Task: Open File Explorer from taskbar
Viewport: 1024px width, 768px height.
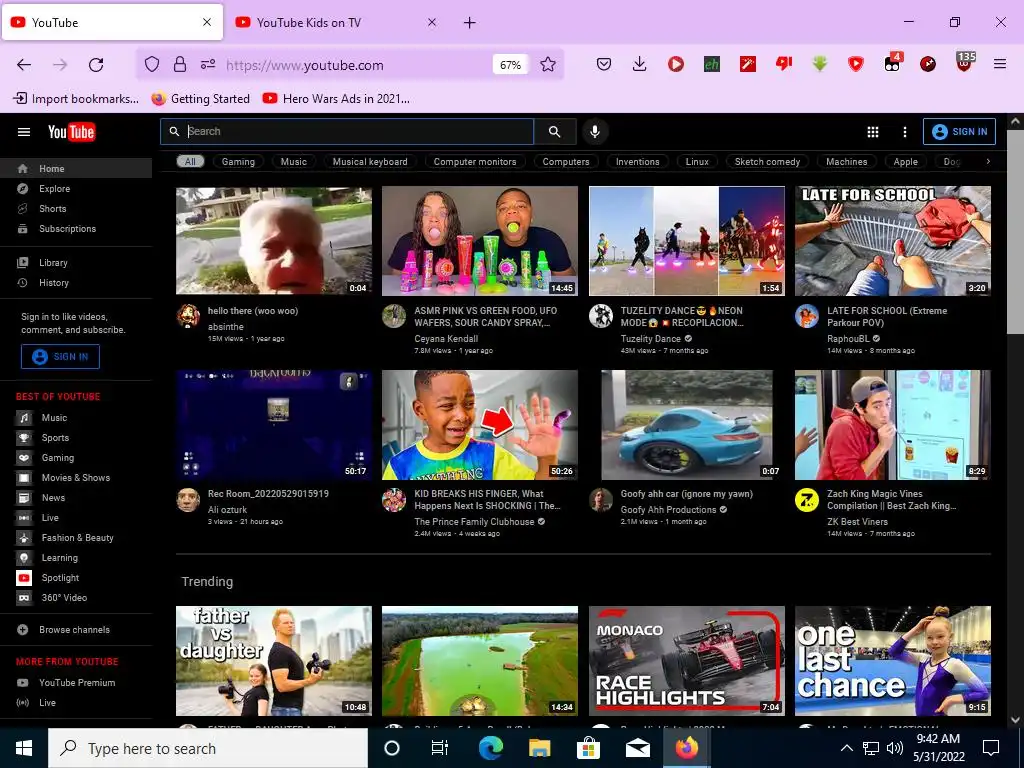Action: point(540,748)
